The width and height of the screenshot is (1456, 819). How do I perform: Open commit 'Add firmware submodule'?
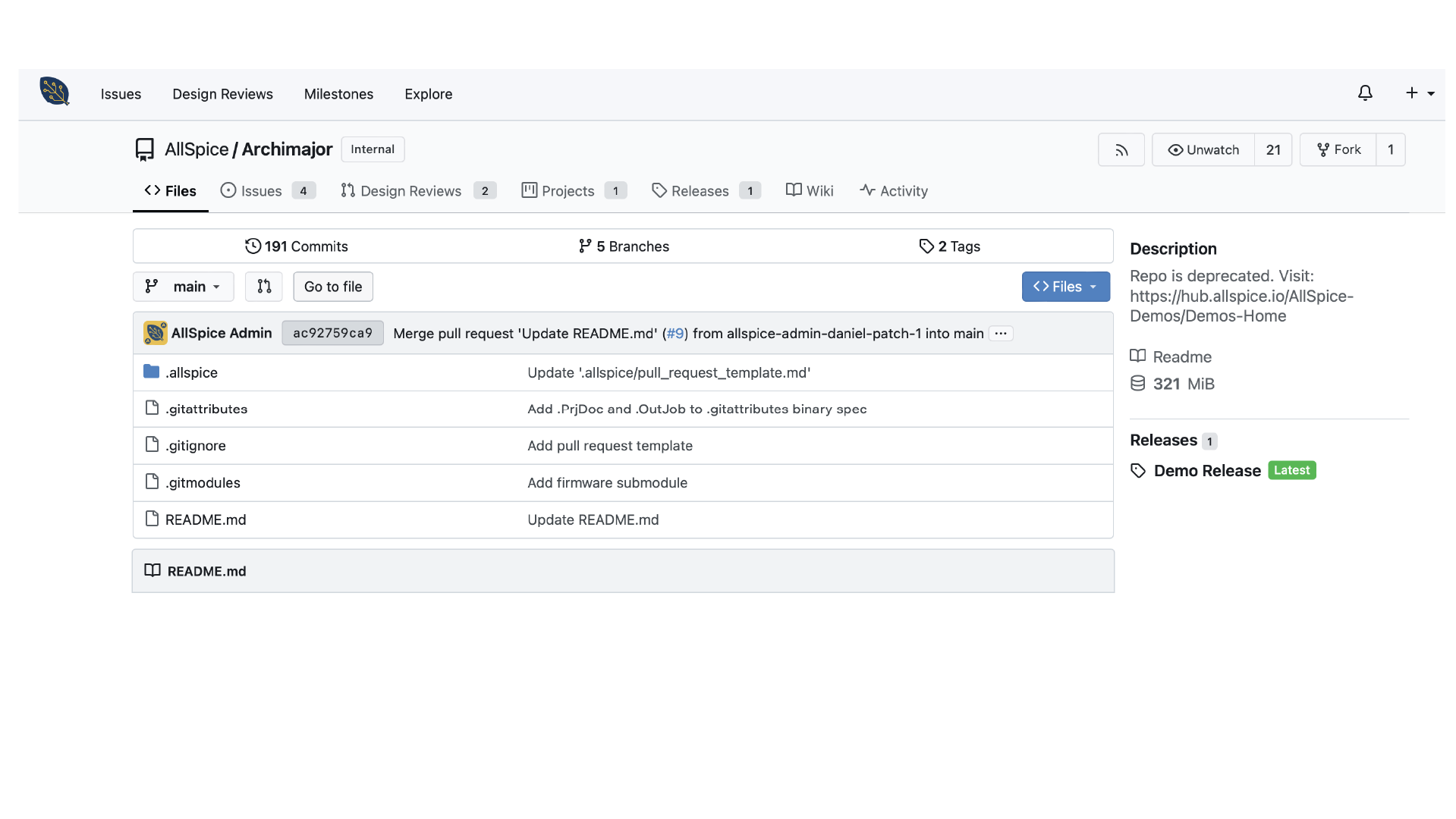tap(607, 483)
